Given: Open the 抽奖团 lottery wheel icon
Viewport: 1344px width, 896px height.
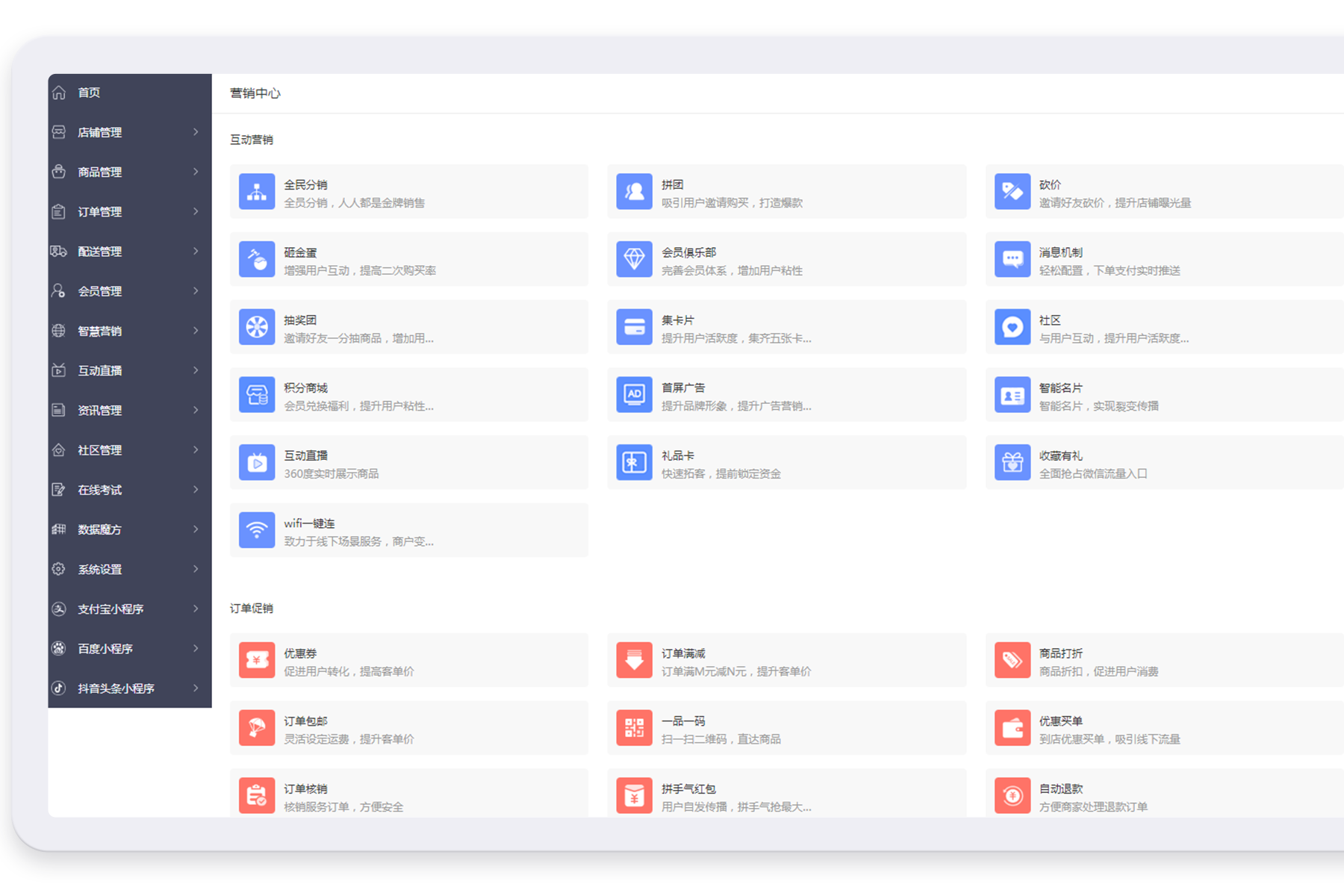Looking at the screenshot, I should pyautogui.click(x=257, y=327).
